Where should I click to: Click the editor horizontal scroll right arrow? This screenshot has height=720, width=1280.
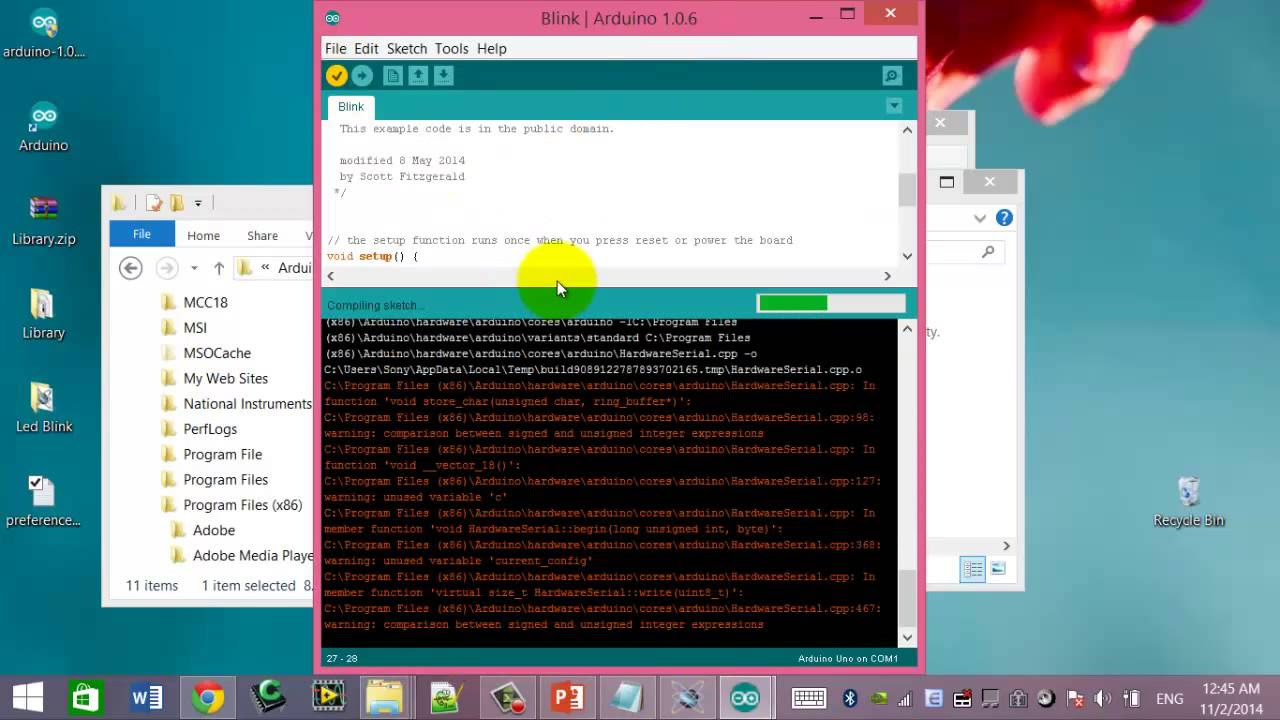pos(887,276)
